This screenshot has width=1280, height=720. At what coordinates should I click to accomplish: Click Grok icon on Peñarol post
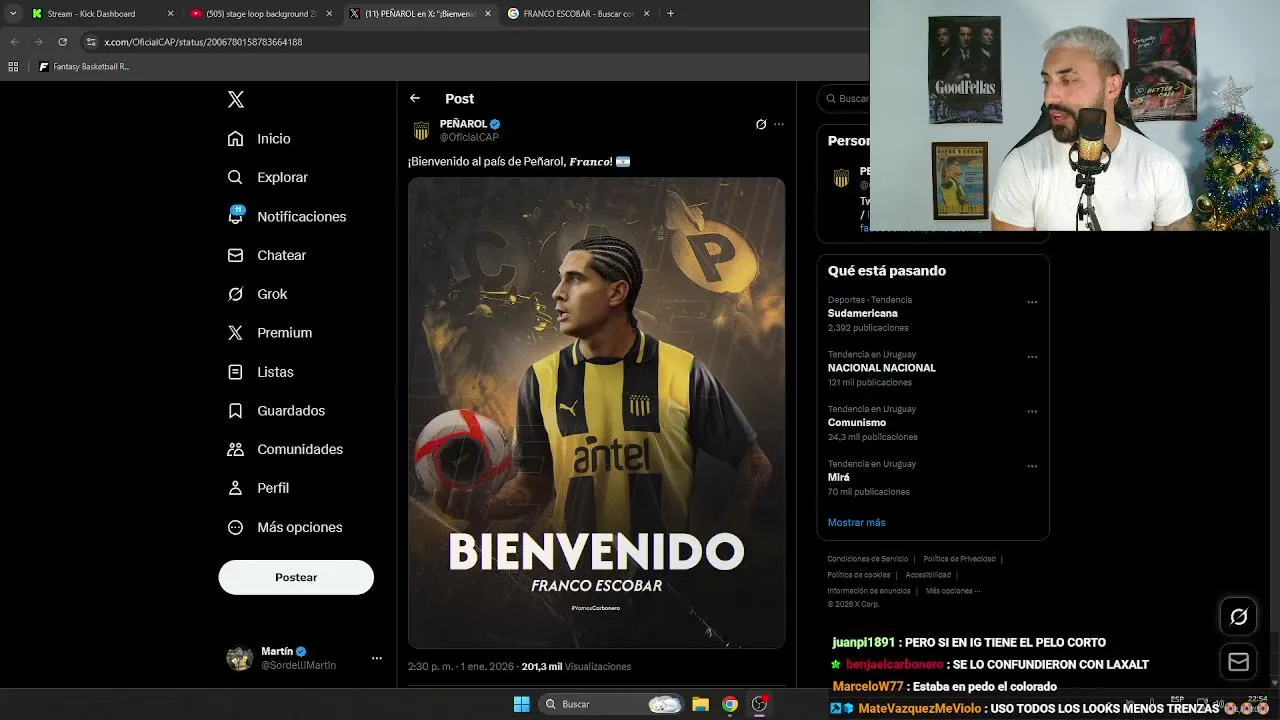761,124
